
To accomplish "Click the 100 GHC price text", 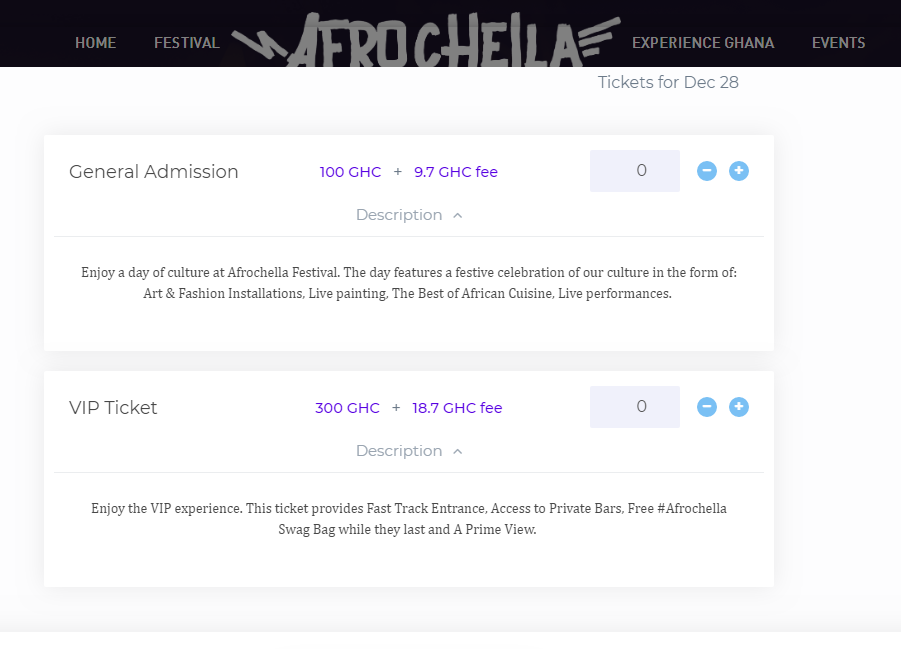I will pos(350,172).
